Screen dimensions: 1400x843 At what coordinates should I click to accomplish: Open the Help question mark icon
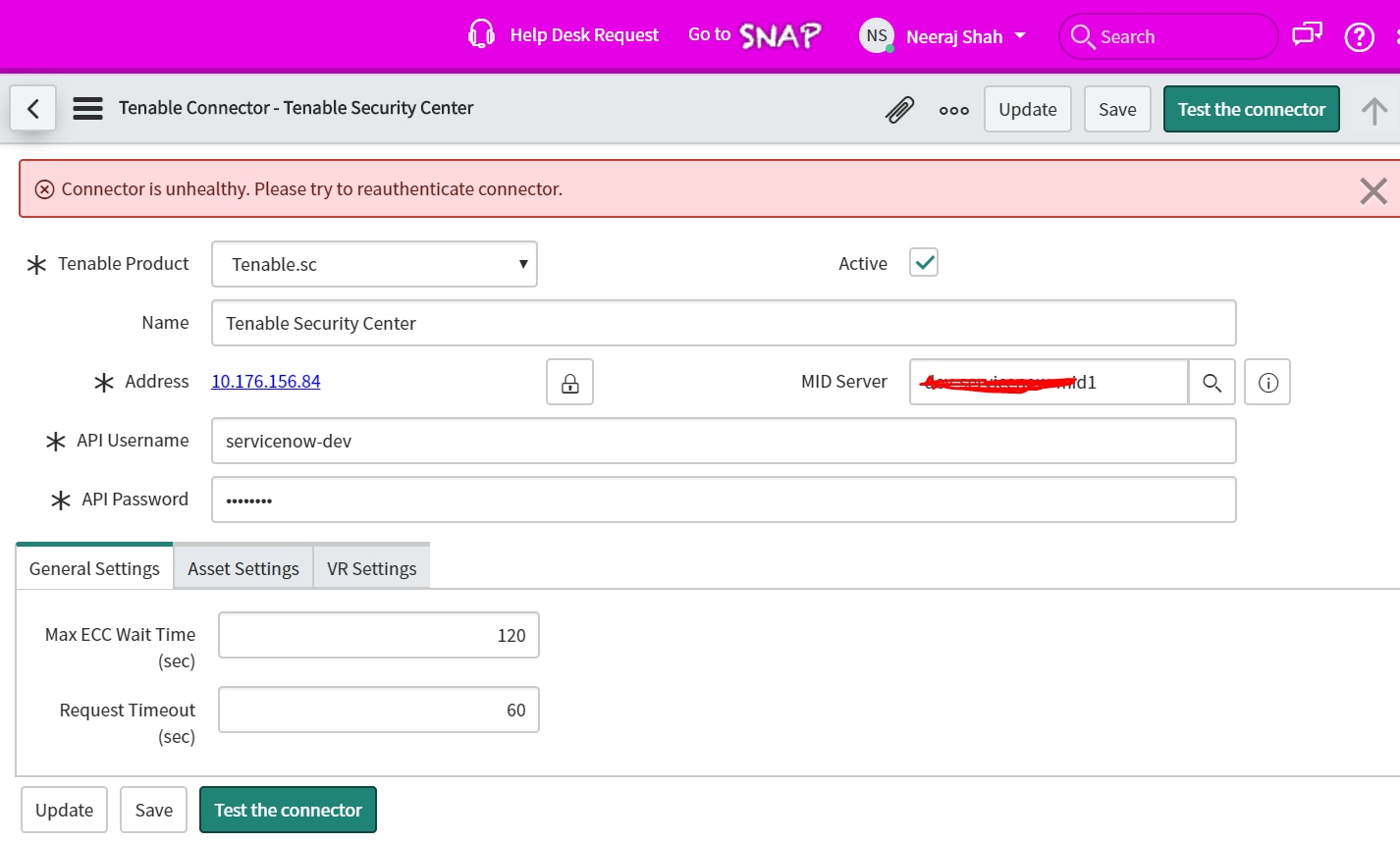tap(1359, 36)
